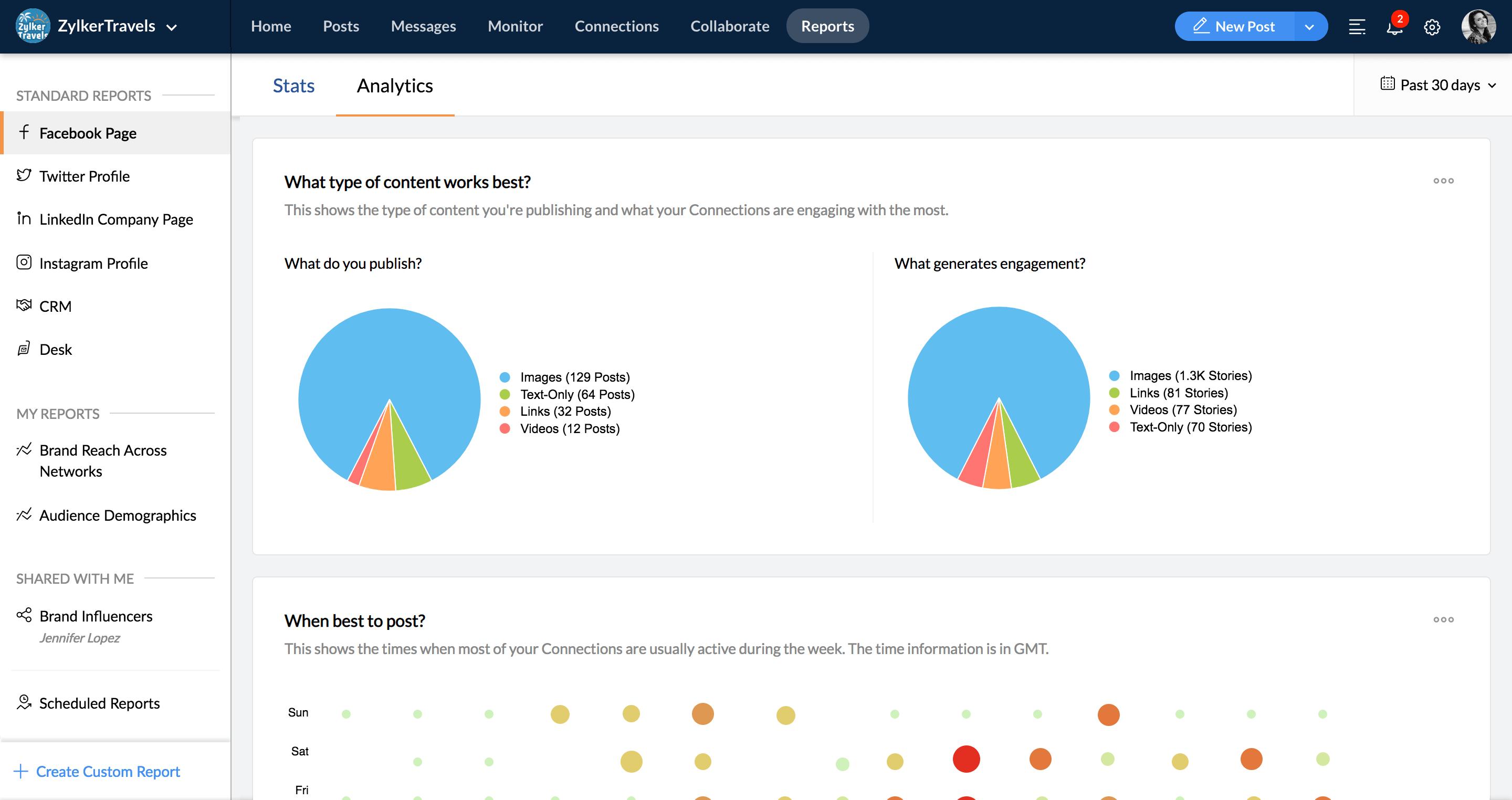Click the share icon beside Brand Influencers
This screenshot has height=800, width=1512.
(x=24, y=615)
